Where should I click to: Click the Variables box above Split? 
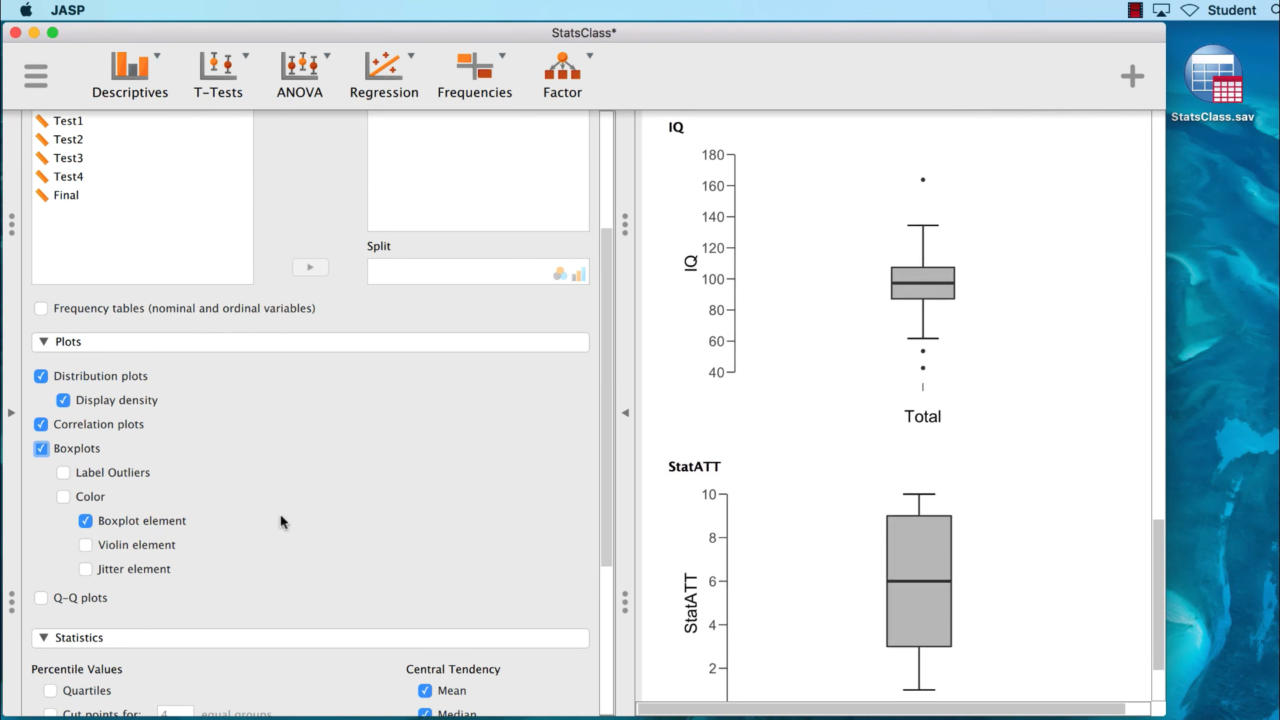click(x=478, y=171)
